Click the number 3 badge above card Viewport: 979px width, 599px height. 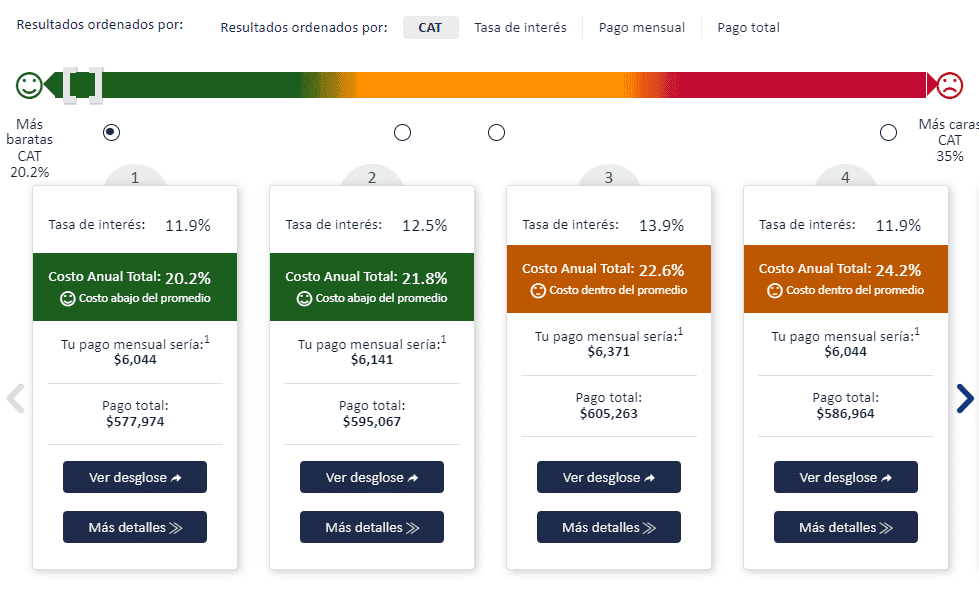tap(609, 177)
